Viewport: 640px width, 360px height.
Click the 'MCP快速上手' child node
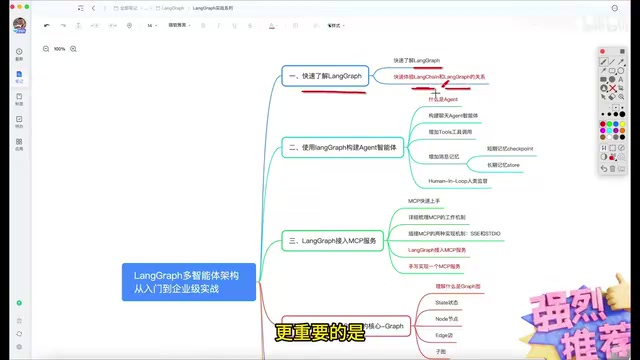pos(424,201)
